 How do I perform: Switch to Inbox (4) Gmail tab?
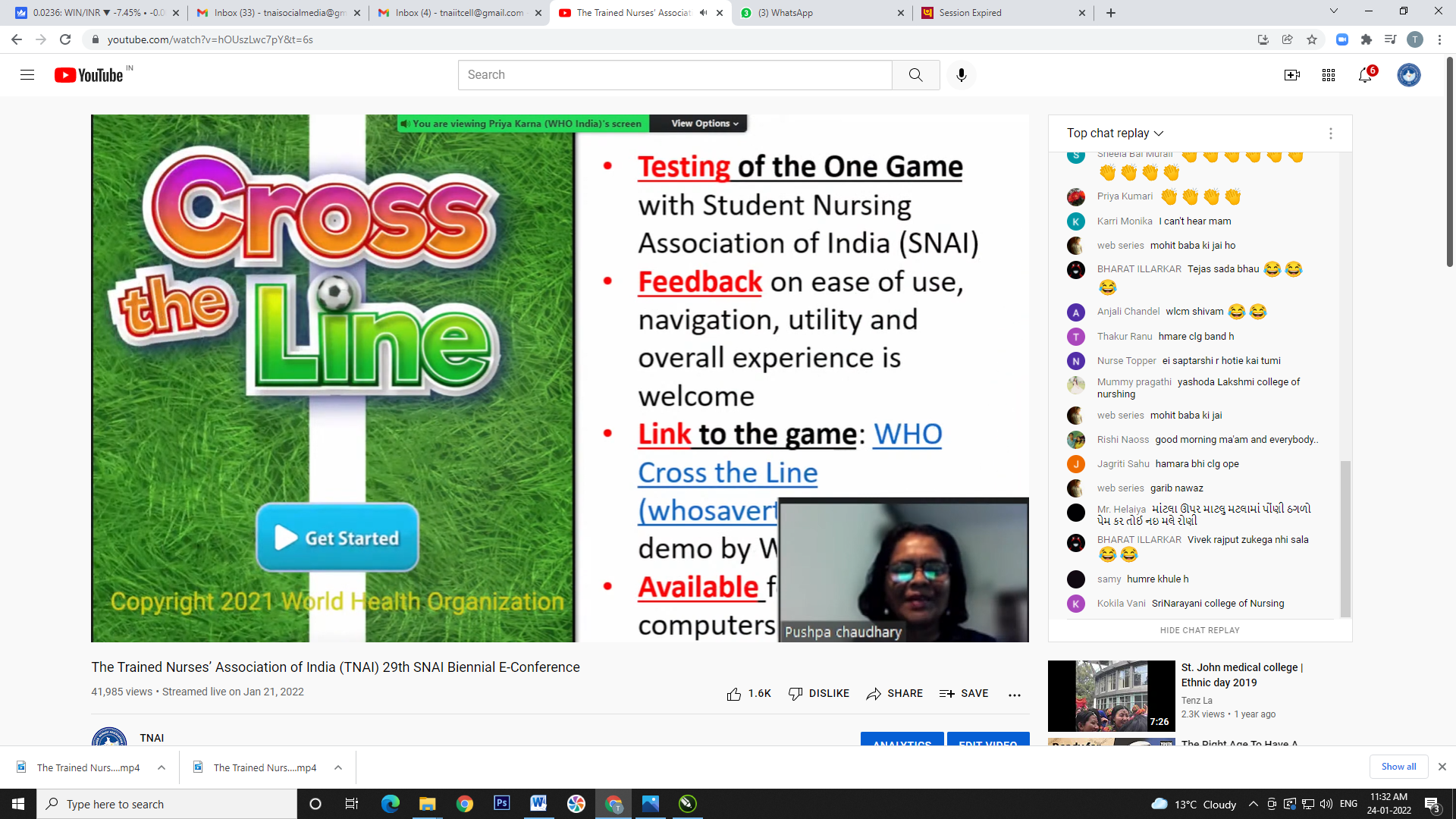click(x=459, y=13)
